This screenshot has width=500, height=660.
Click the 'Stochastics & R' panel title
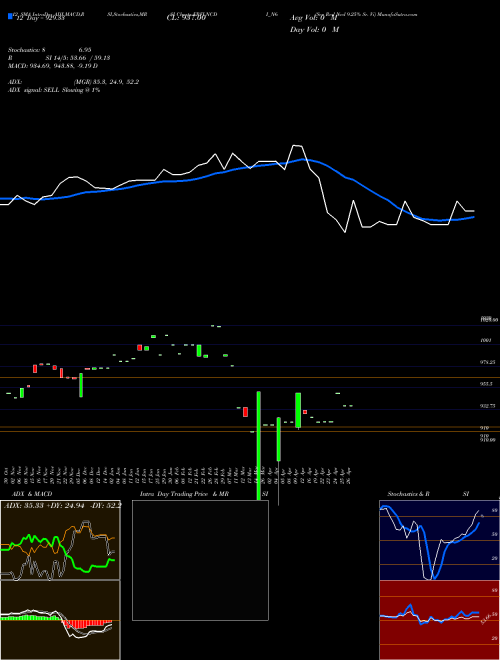click(x=408, y=494)
